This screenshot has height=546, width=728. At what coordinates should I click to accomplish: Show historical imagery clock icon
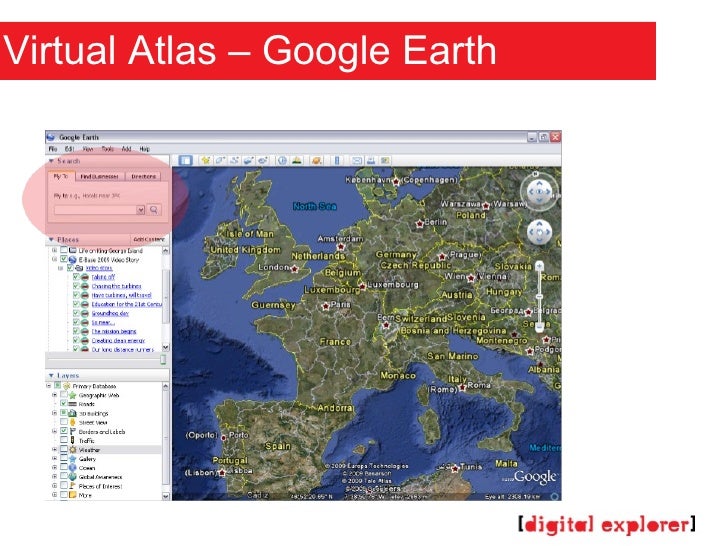[x=282, y=161]
